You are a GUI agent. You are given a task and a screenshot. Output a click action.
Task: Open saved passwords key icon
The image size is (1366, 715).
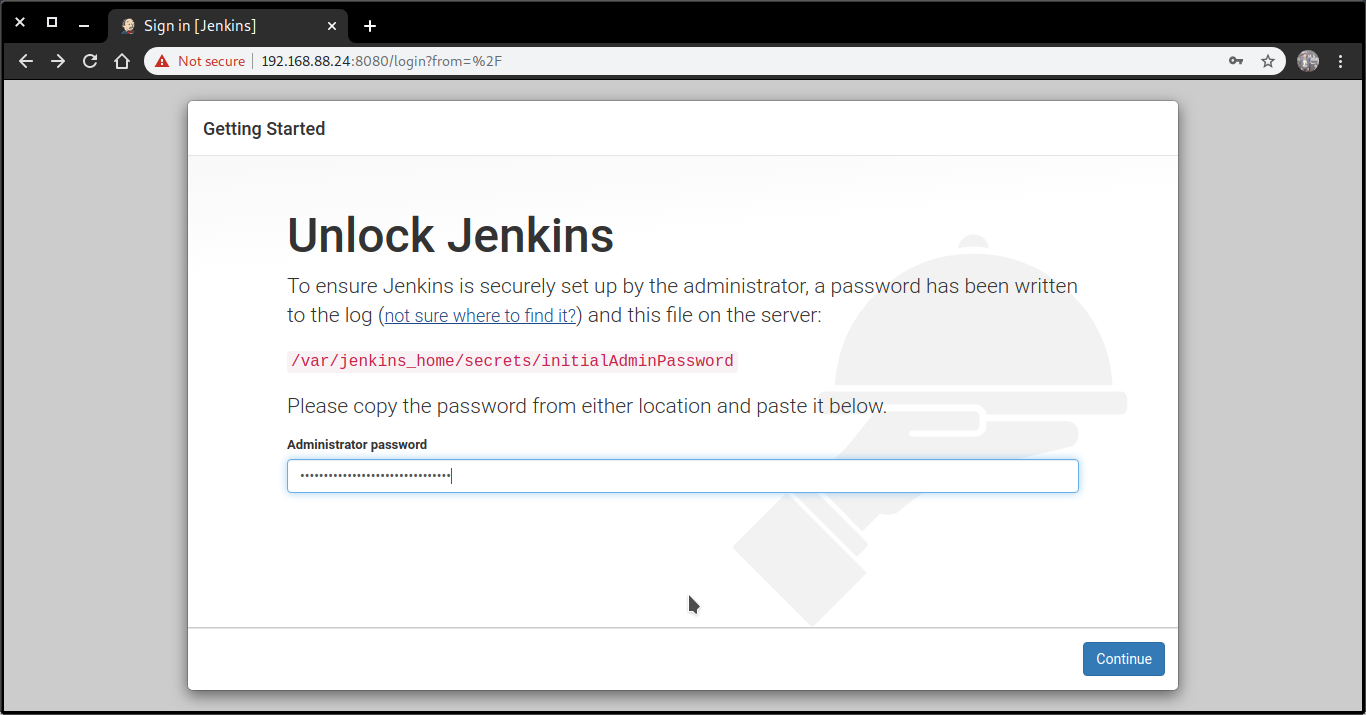pos(1236,61)
